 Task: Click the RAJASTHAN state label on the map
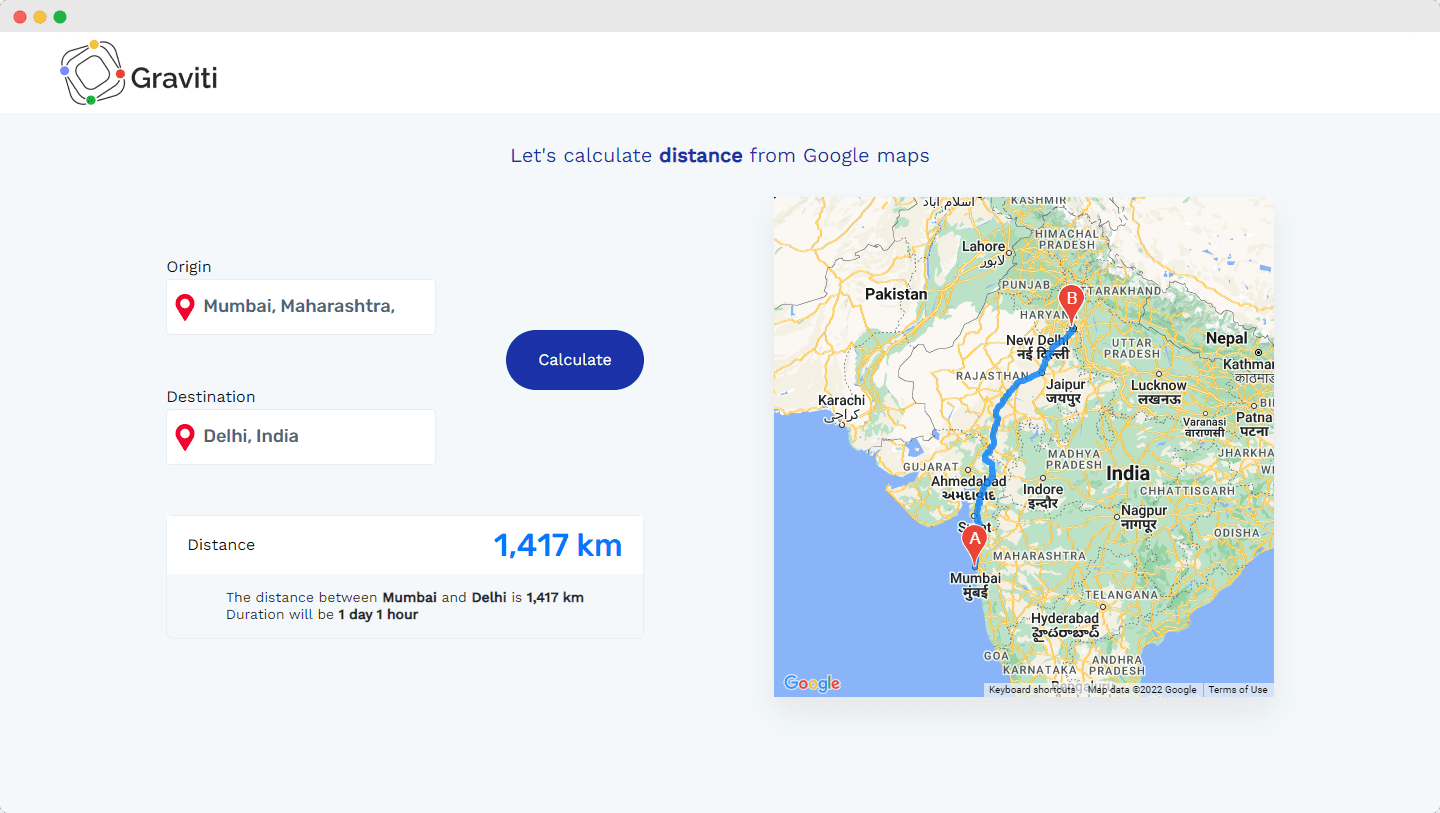coord(990,376)
